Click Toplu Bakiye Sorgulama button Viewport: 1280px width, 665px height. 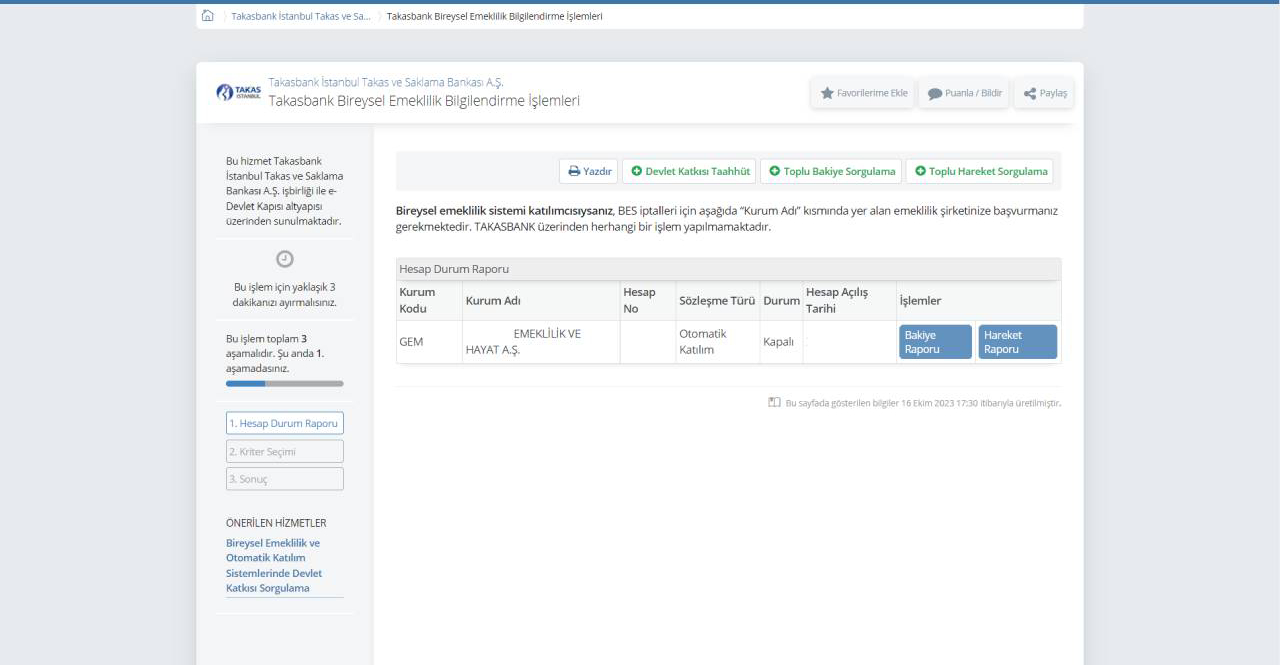coord(831,171)
